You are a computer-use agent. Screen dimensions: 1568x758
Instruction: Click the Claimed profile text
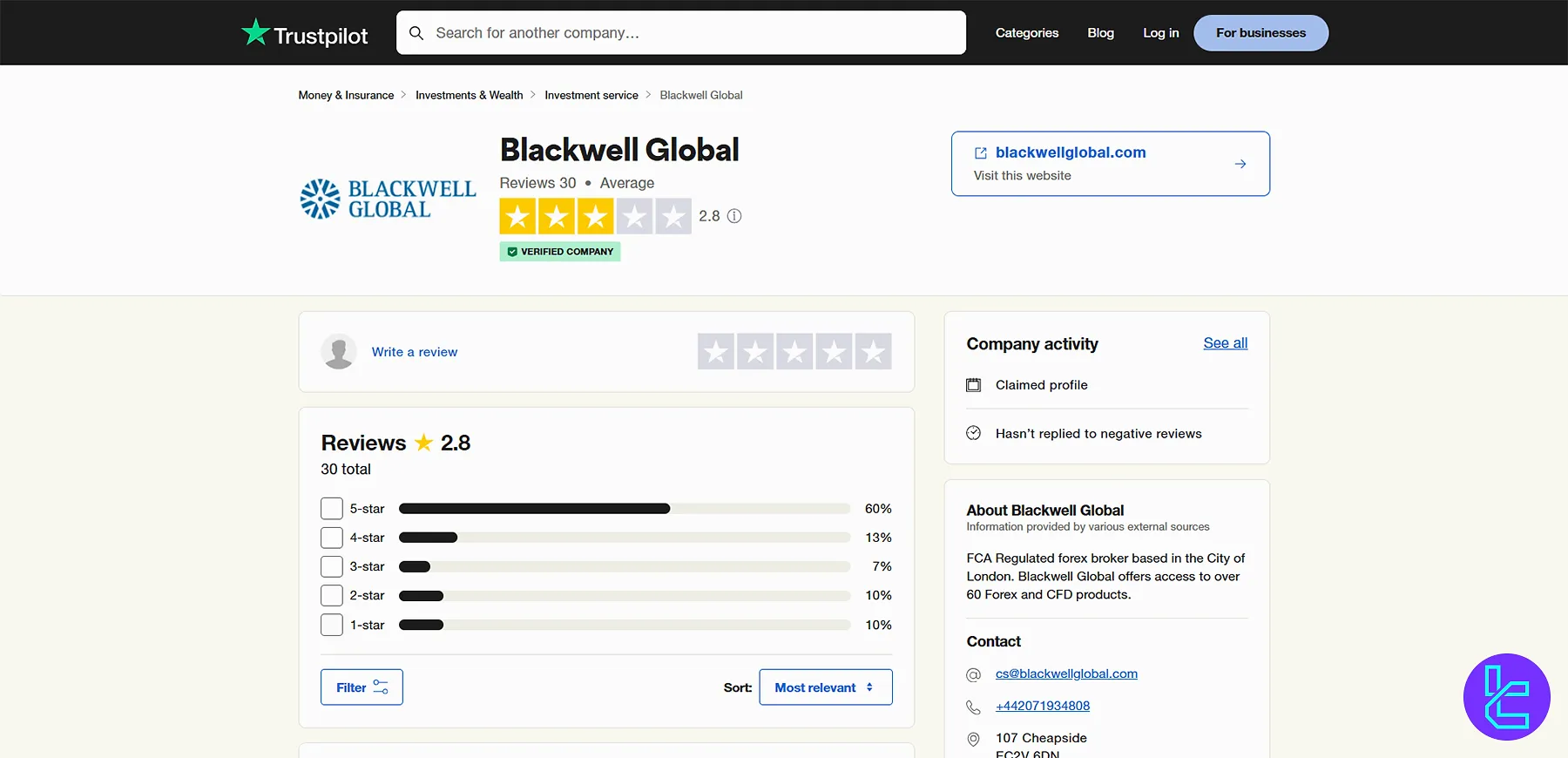point(1042,385)
